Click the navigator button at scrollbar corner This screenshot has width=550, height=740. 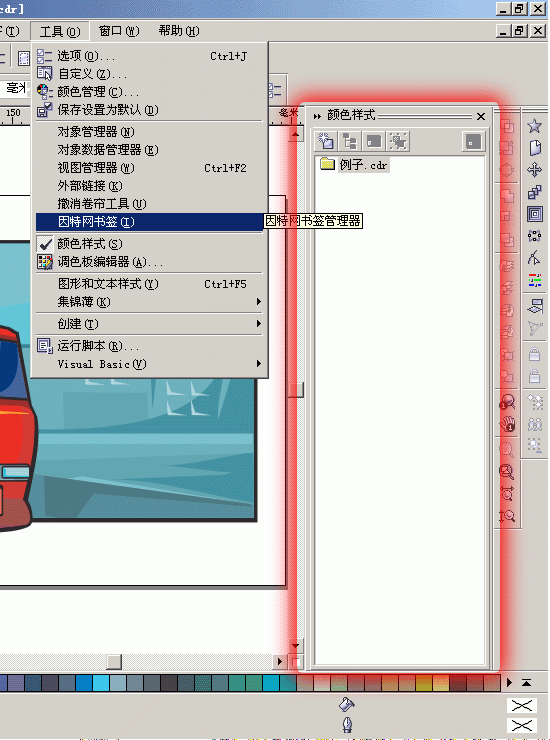296,662
